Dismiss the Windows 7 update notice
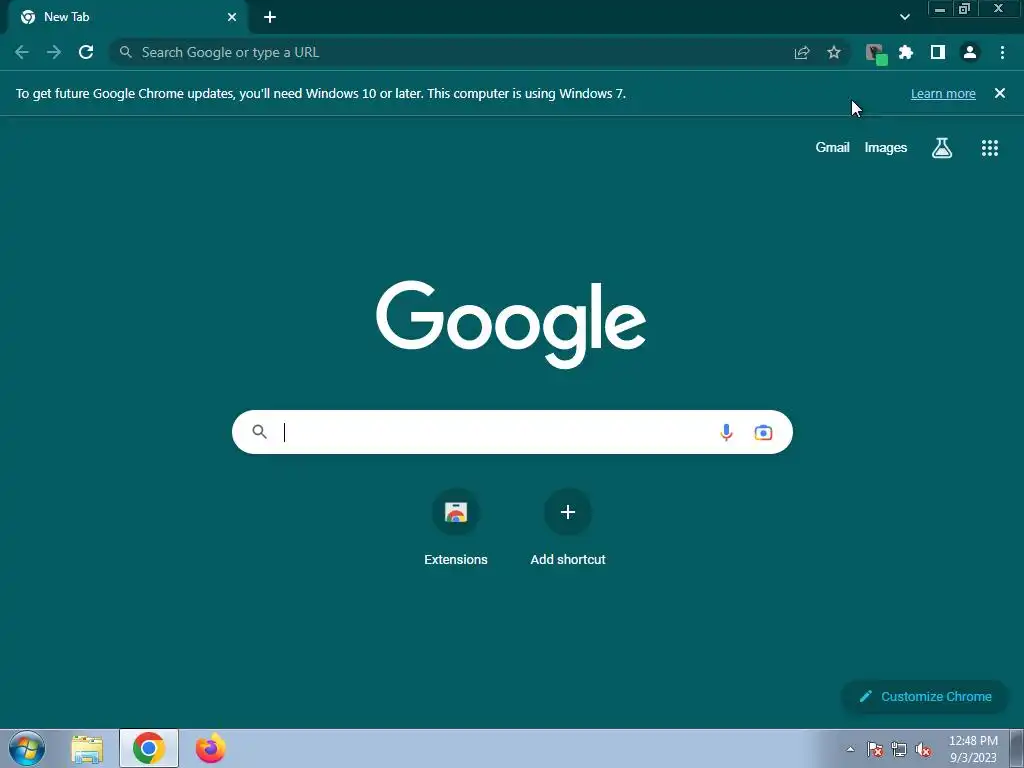Viewport: 1024px width, 768px height. tap(999, 93)
